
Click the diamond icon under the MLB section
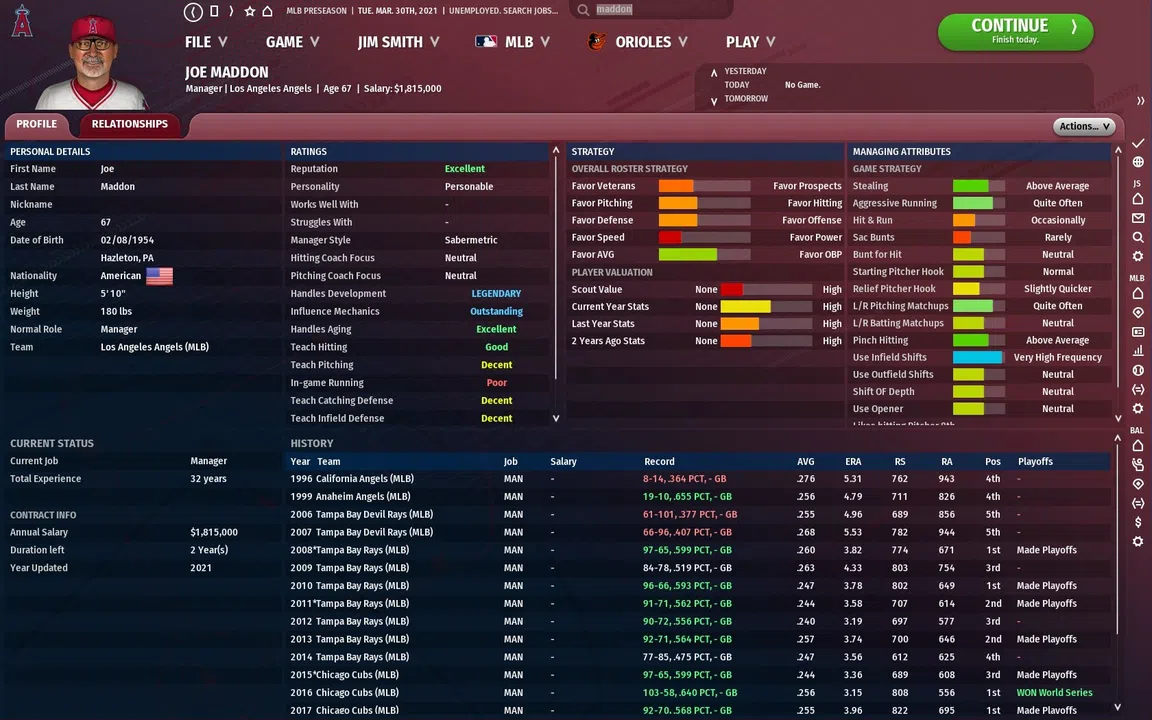pos(1137,313)
